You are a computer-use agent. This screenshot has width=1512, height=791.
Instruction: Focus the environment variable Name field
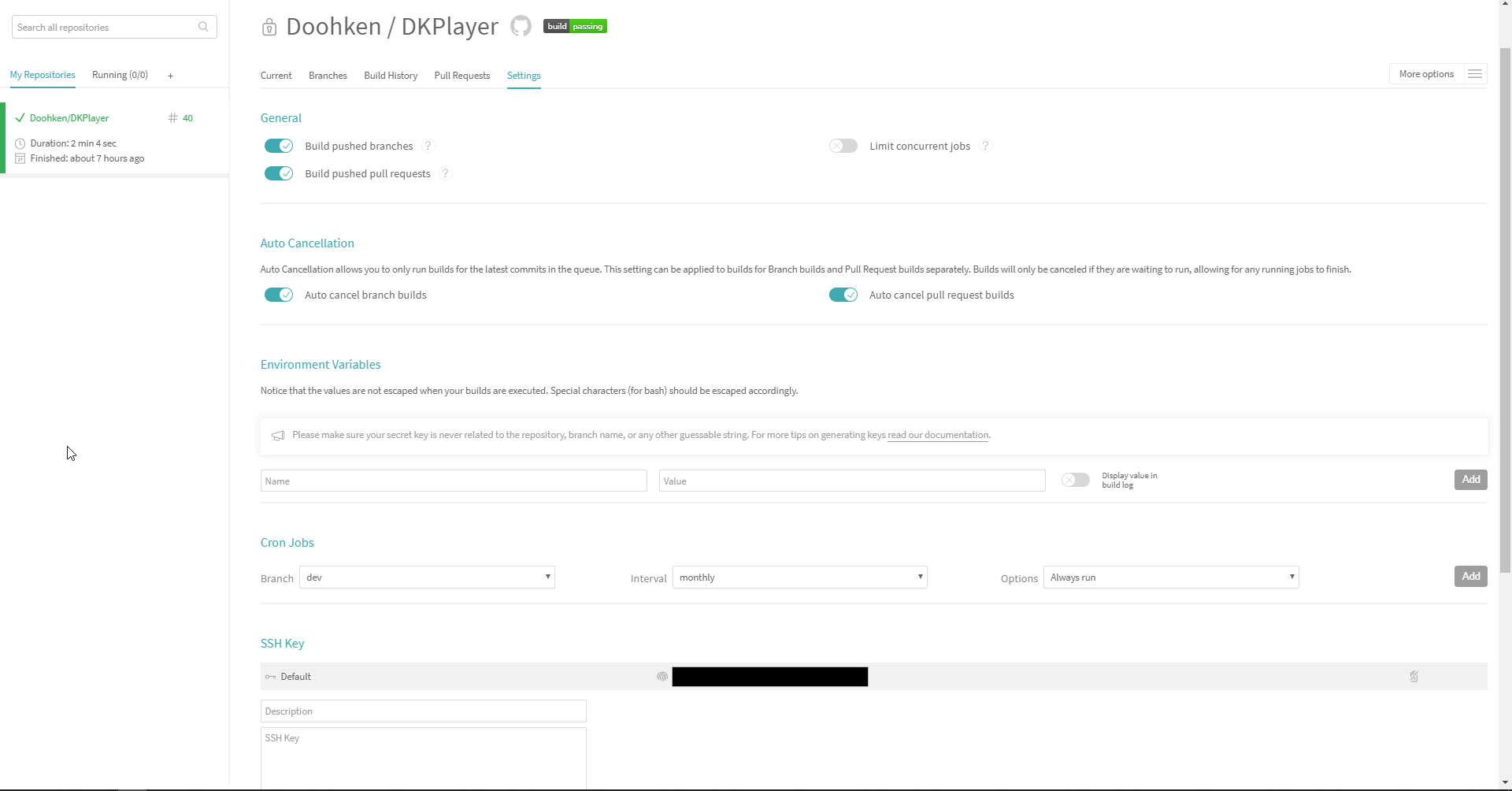(454, 481)
